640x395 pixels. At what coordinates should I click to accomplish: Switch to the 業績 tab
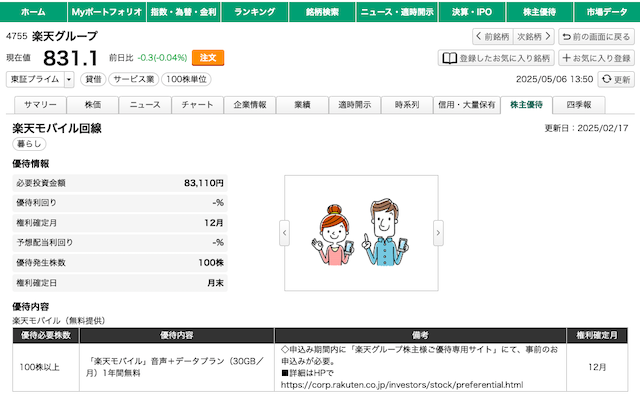coord(302,105)
